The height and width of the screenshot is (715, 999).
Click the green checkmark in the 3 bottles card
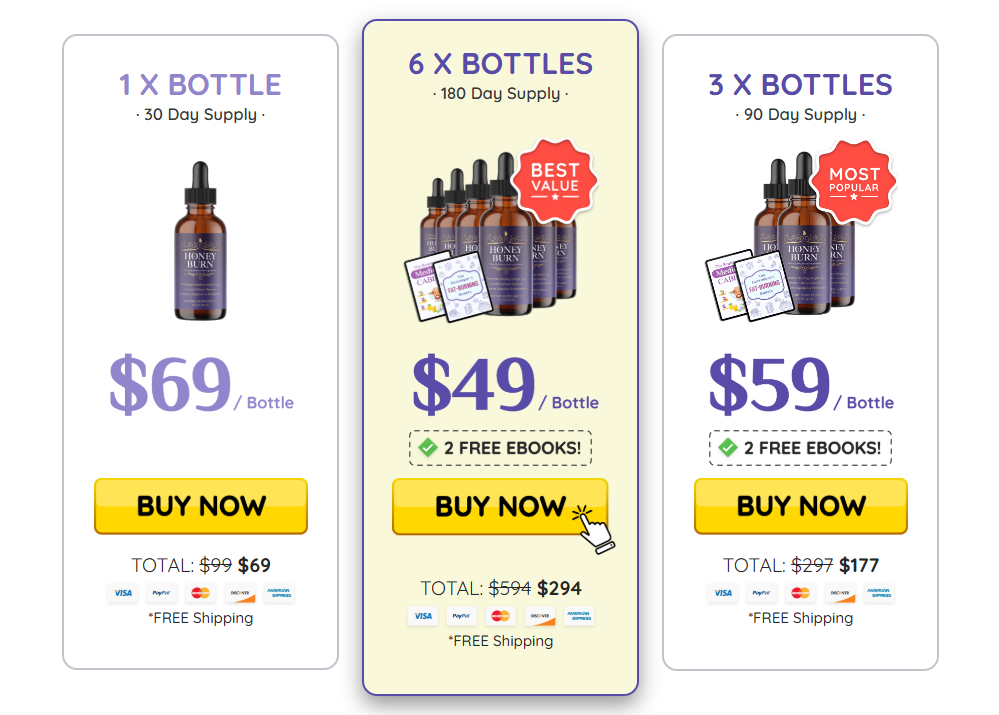coord(728,447)
